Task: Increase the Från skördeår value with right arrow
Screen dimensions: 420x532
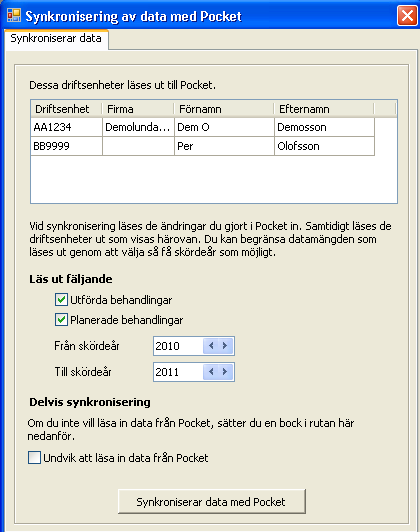Action: [x=225, y=346]
